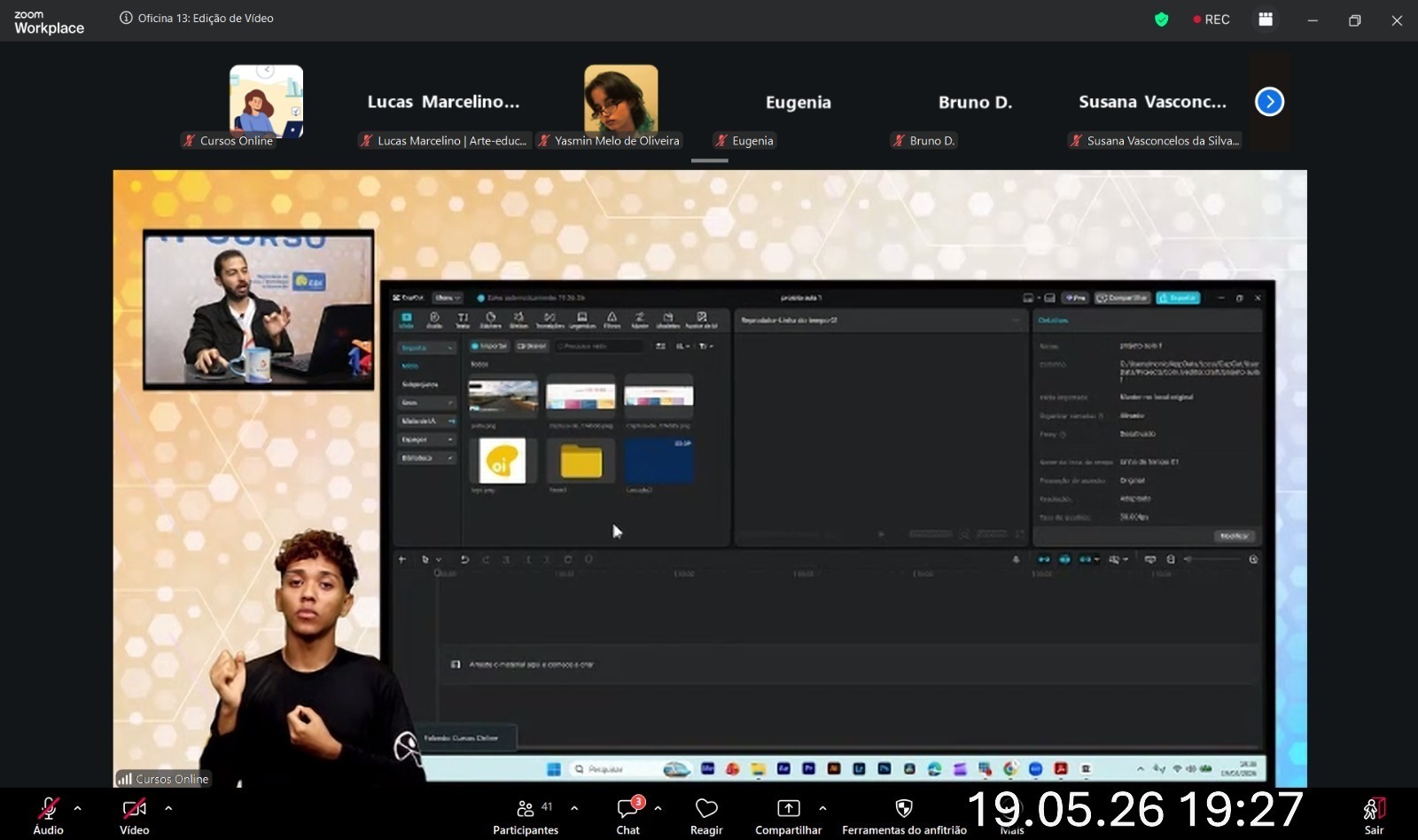Screen dimensions: 1418x840
Task: Open meeting info icon beside Oficina 13
Action: point(126,18)
